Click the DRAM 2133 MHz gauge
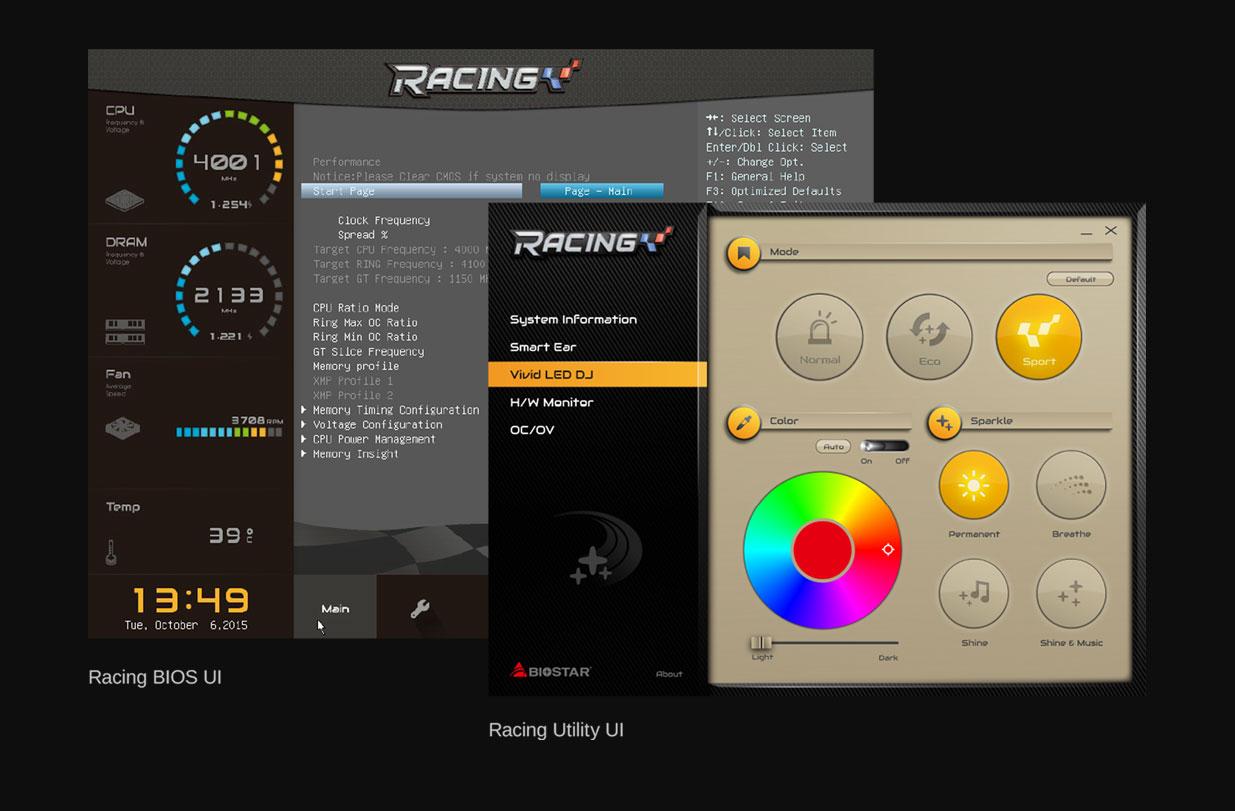The width and height of the screenshot is (1235, 811). pyautogui.click(x=229, y=294)
